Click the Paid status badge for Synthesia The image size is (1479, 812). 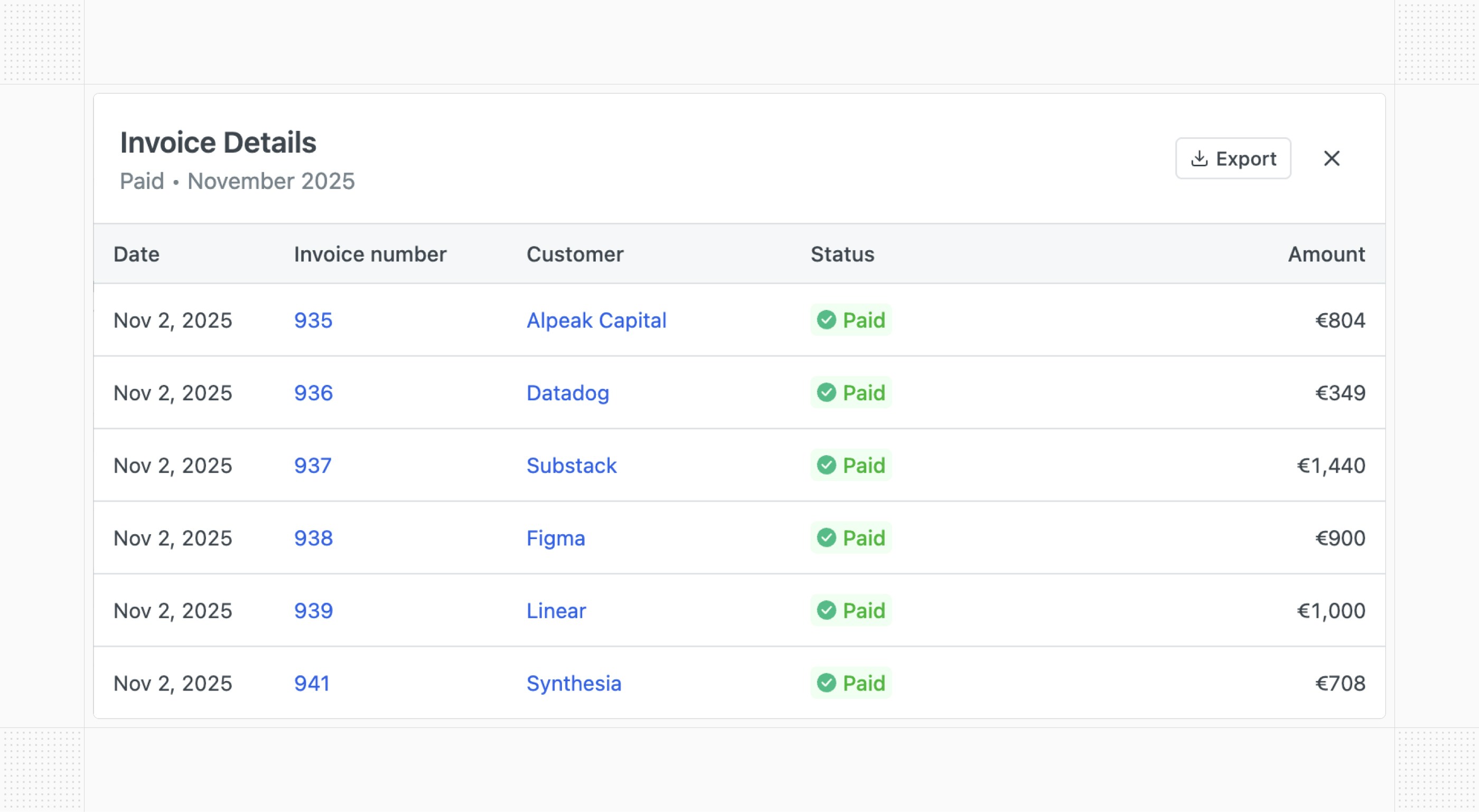(x=851, y=684)
